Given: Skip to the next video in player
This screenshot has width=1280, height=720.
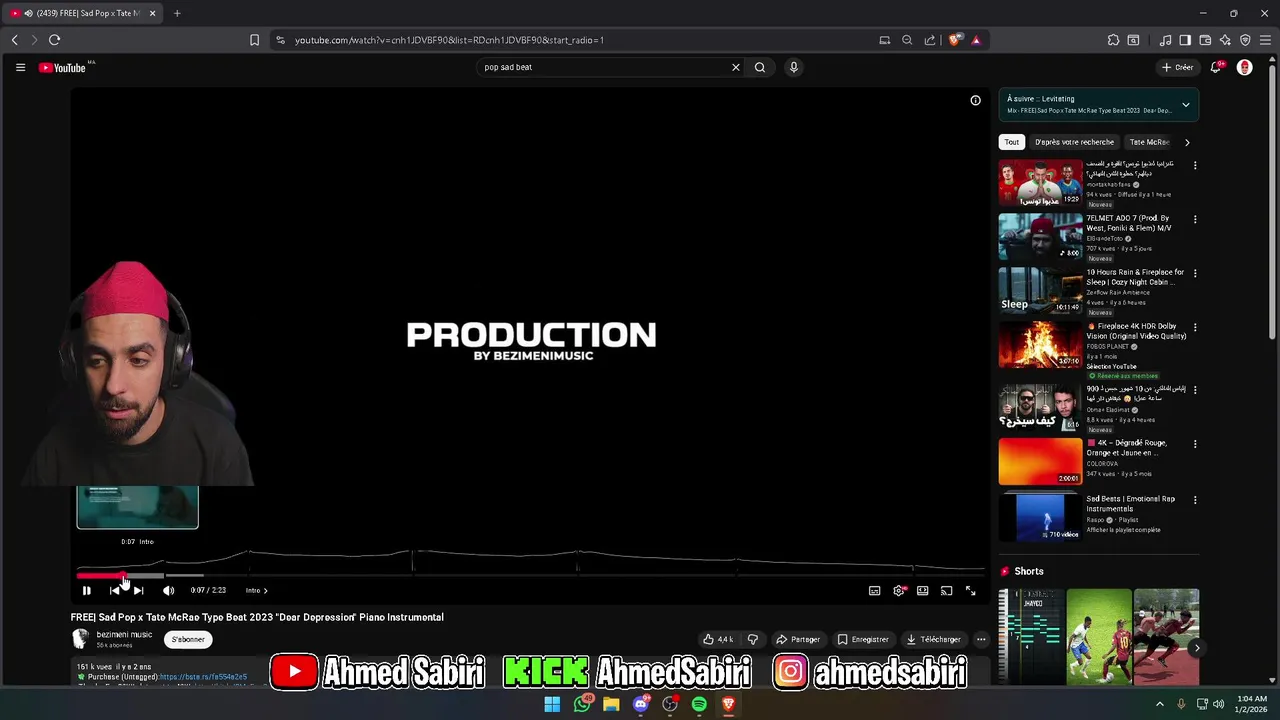Looking at the screenshot, I should click(138, 591).
